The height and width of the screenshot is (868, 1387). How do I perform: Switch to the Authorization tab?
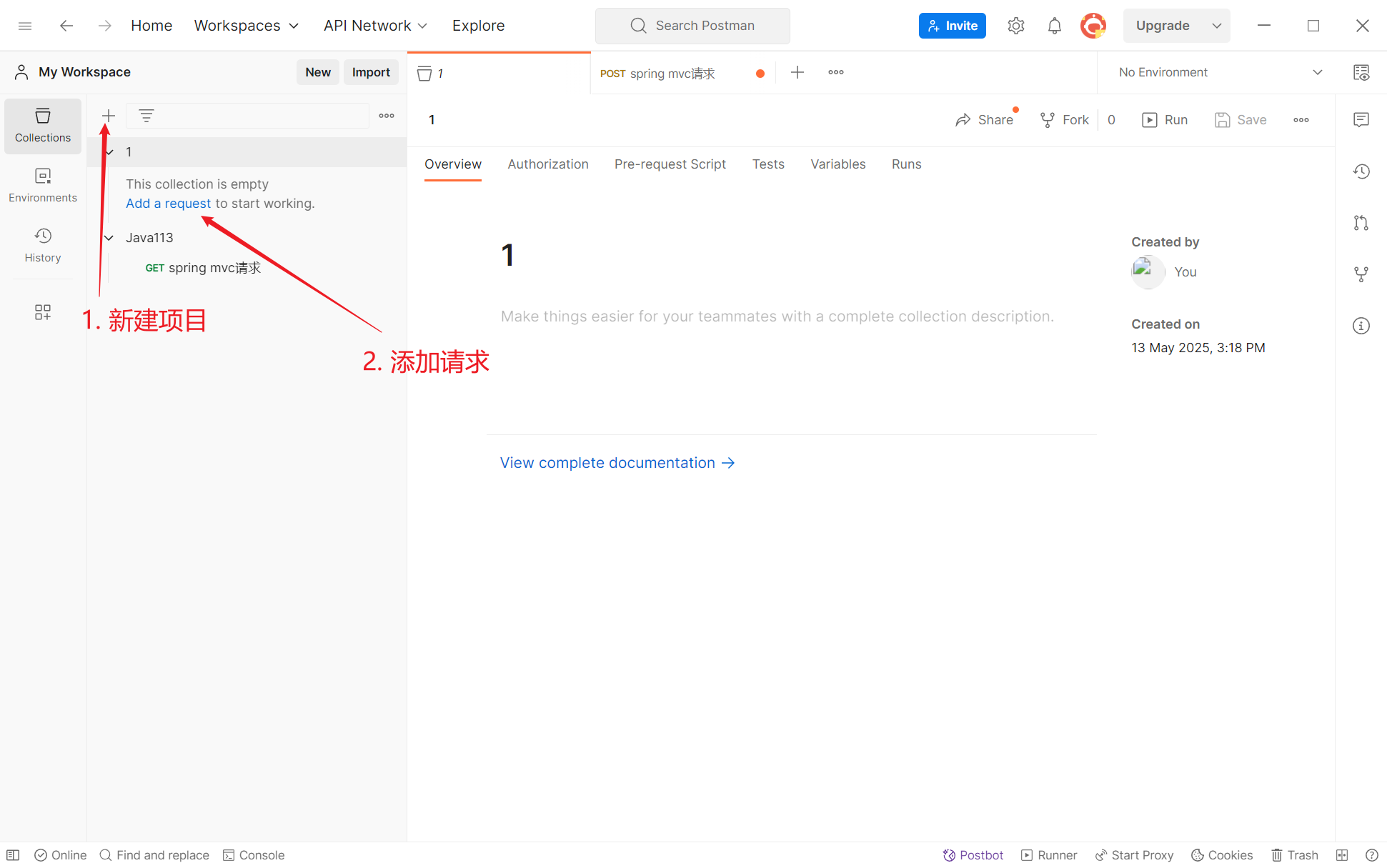tap(547, 164)
